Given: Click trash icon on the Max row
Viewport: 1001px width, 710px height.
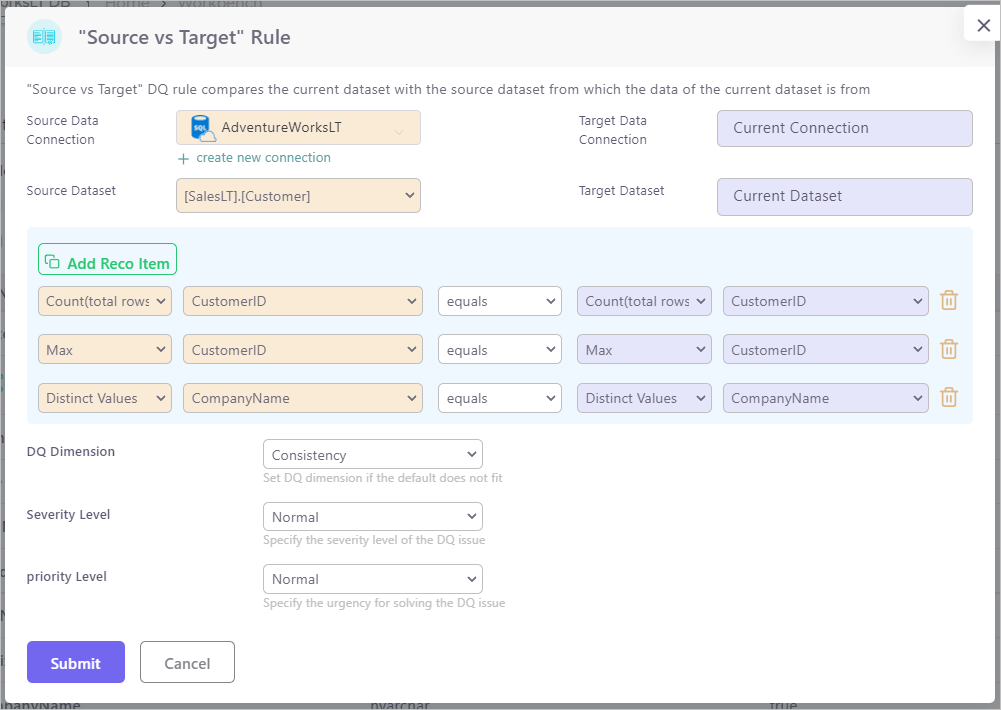Looking at the screenshot, I should pos(949,350).
